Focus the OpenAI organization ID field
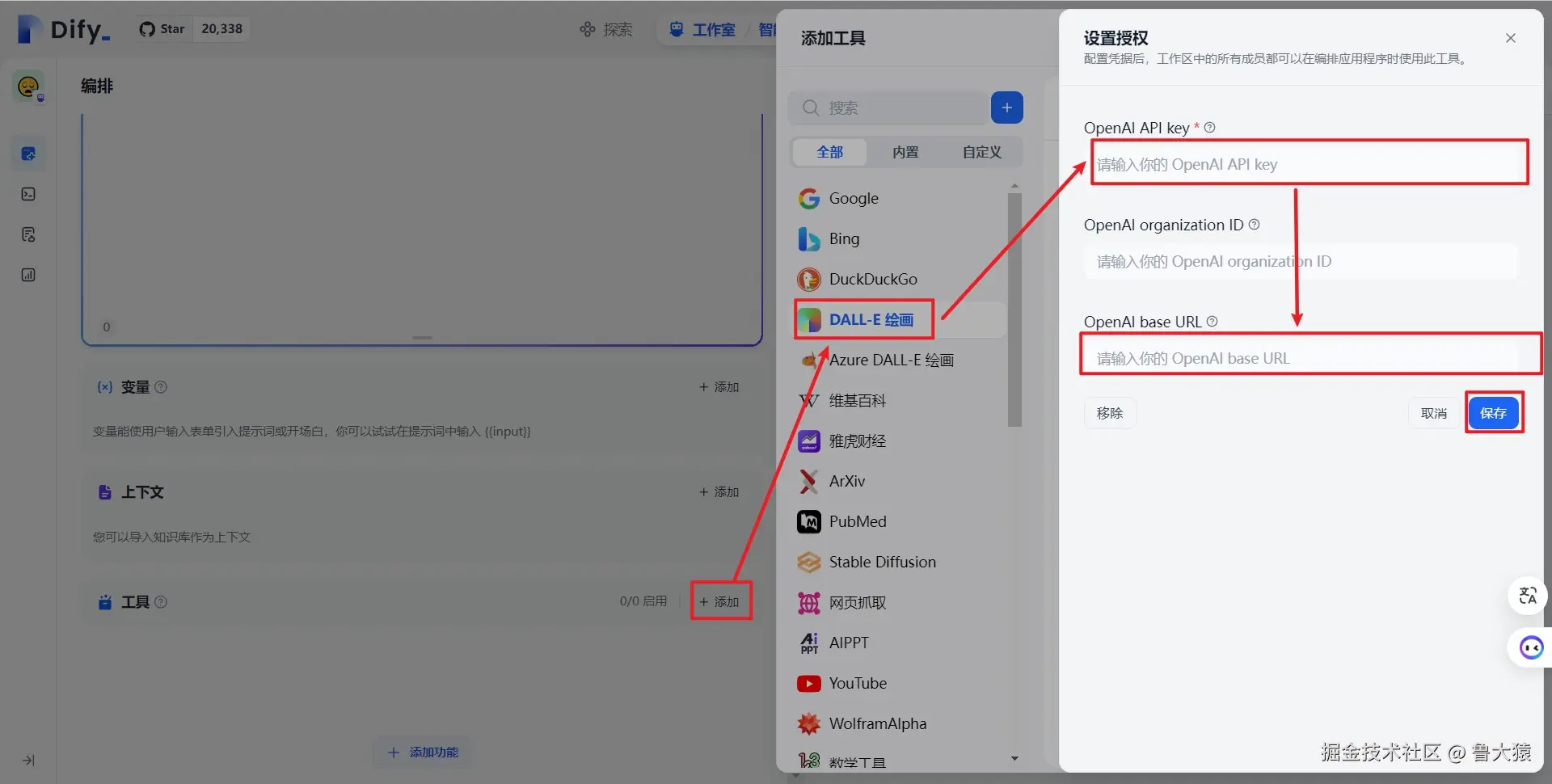 click(1301, 261)
